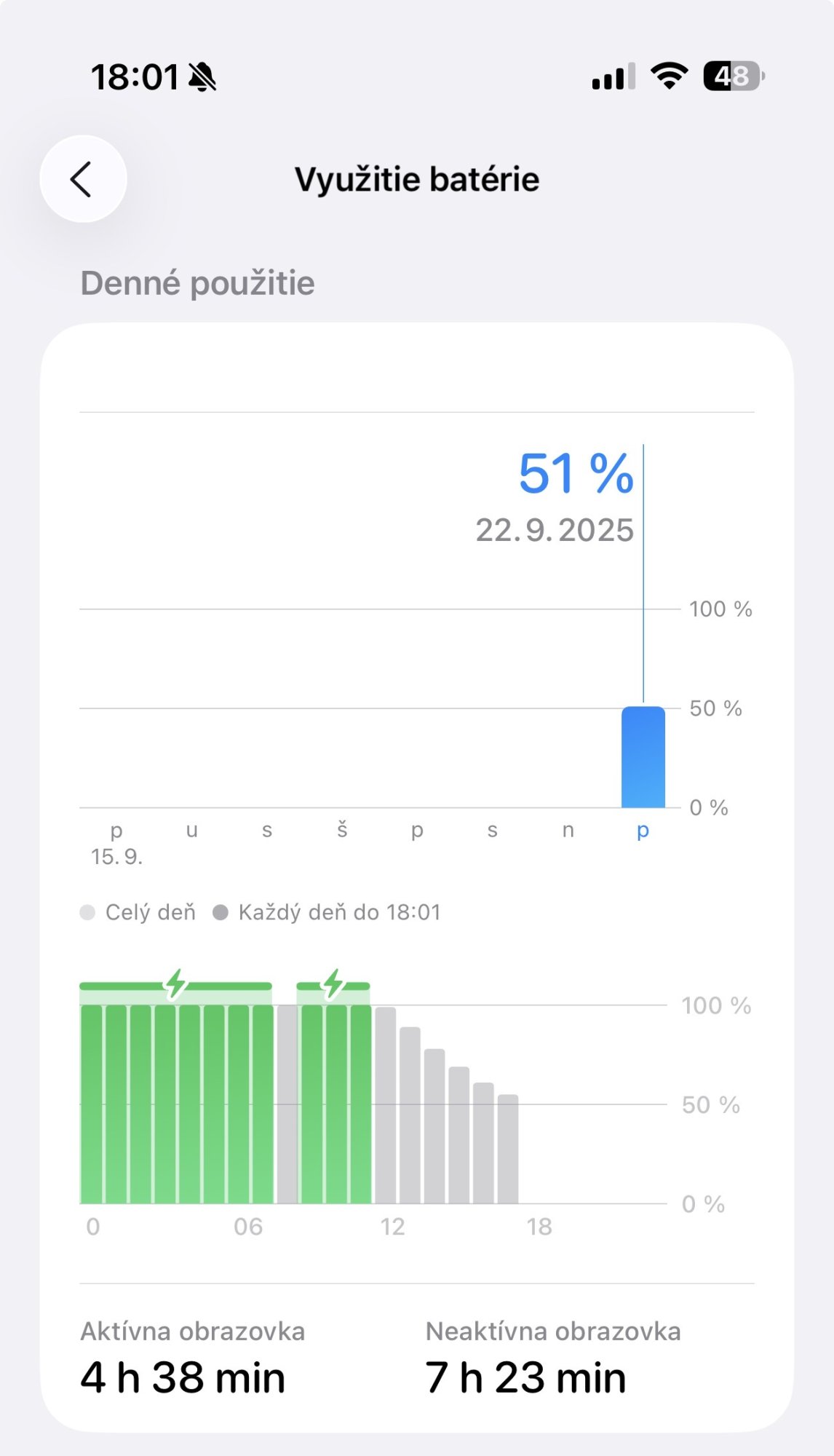Tap the 15. 9. date label
834x1456 pixels.
(x=116, y=857)
